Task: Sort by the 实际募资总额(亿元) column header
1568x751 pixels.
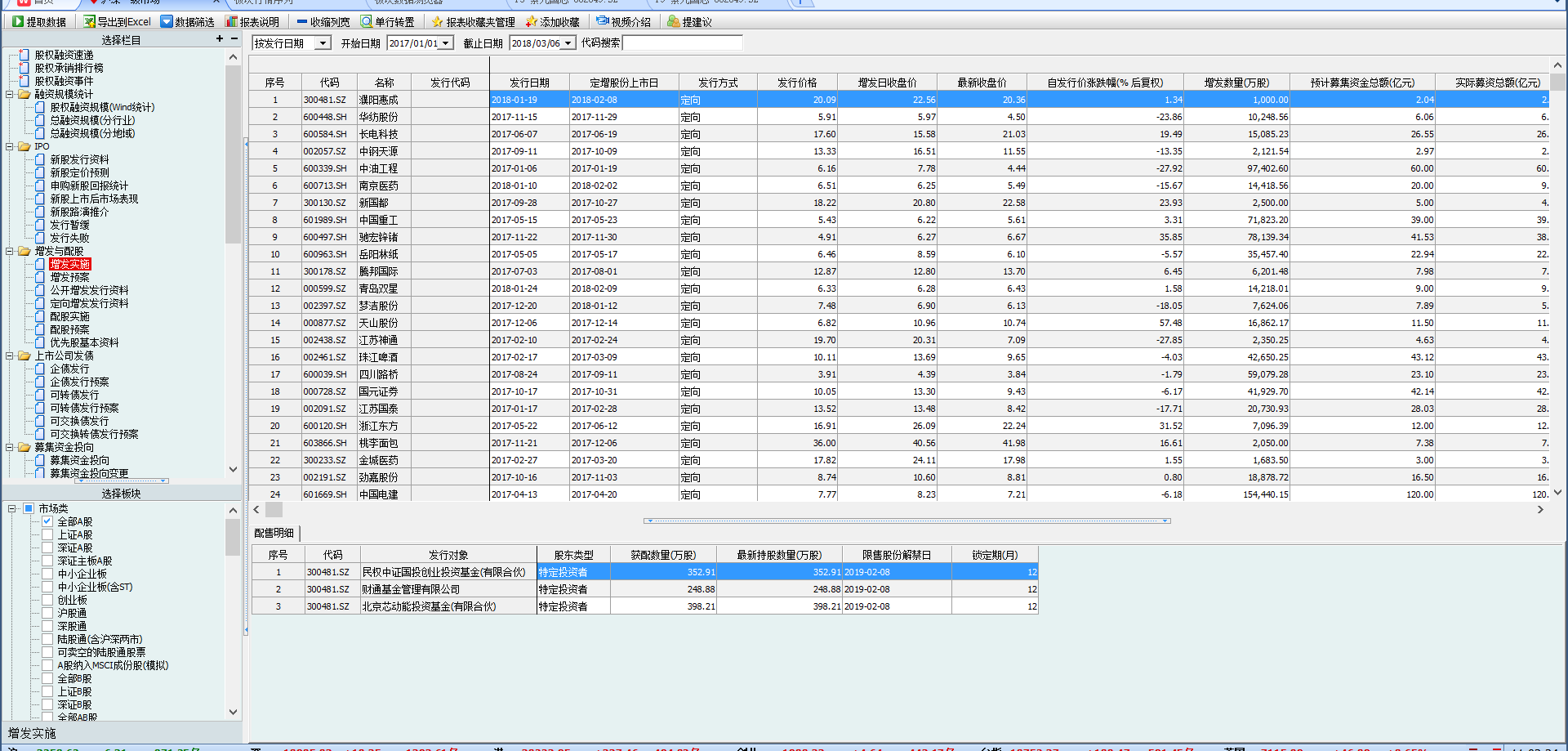Action: pyautogui.click(x=1493, y=83)
